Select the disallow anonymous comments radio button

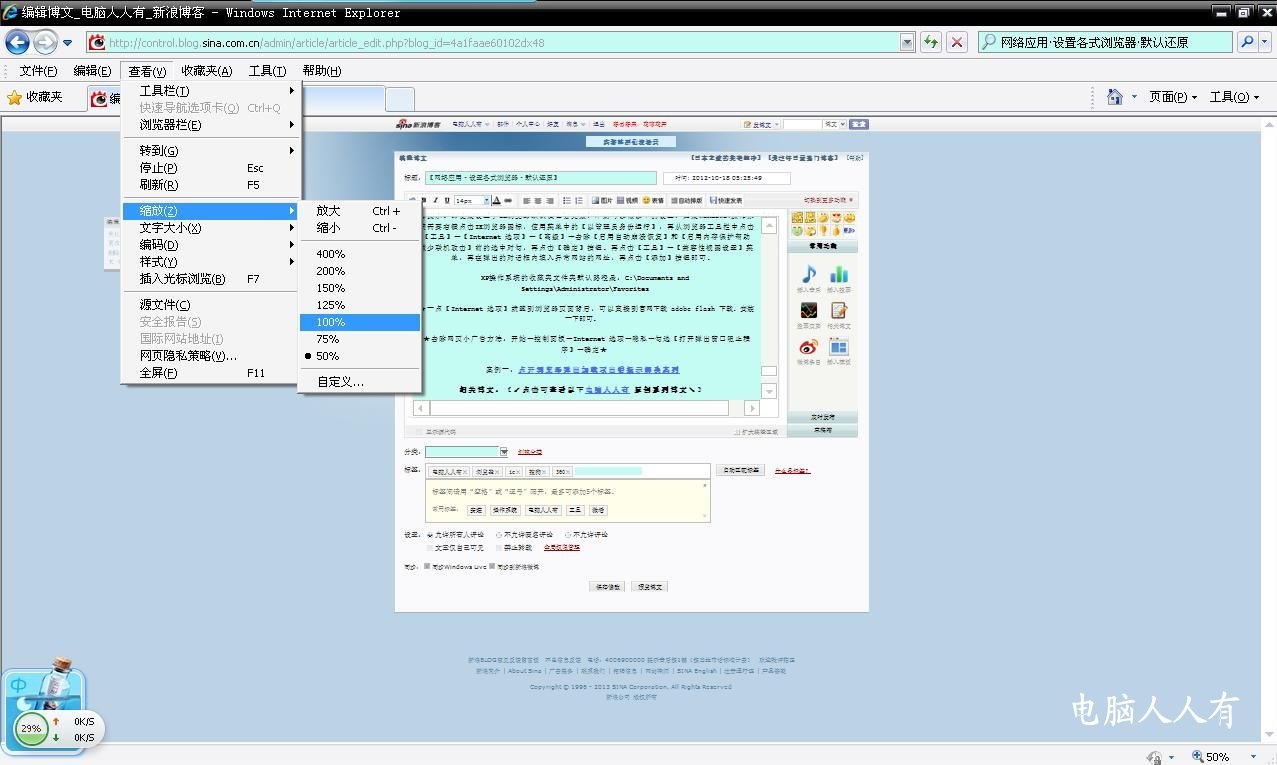pos(499,535)
